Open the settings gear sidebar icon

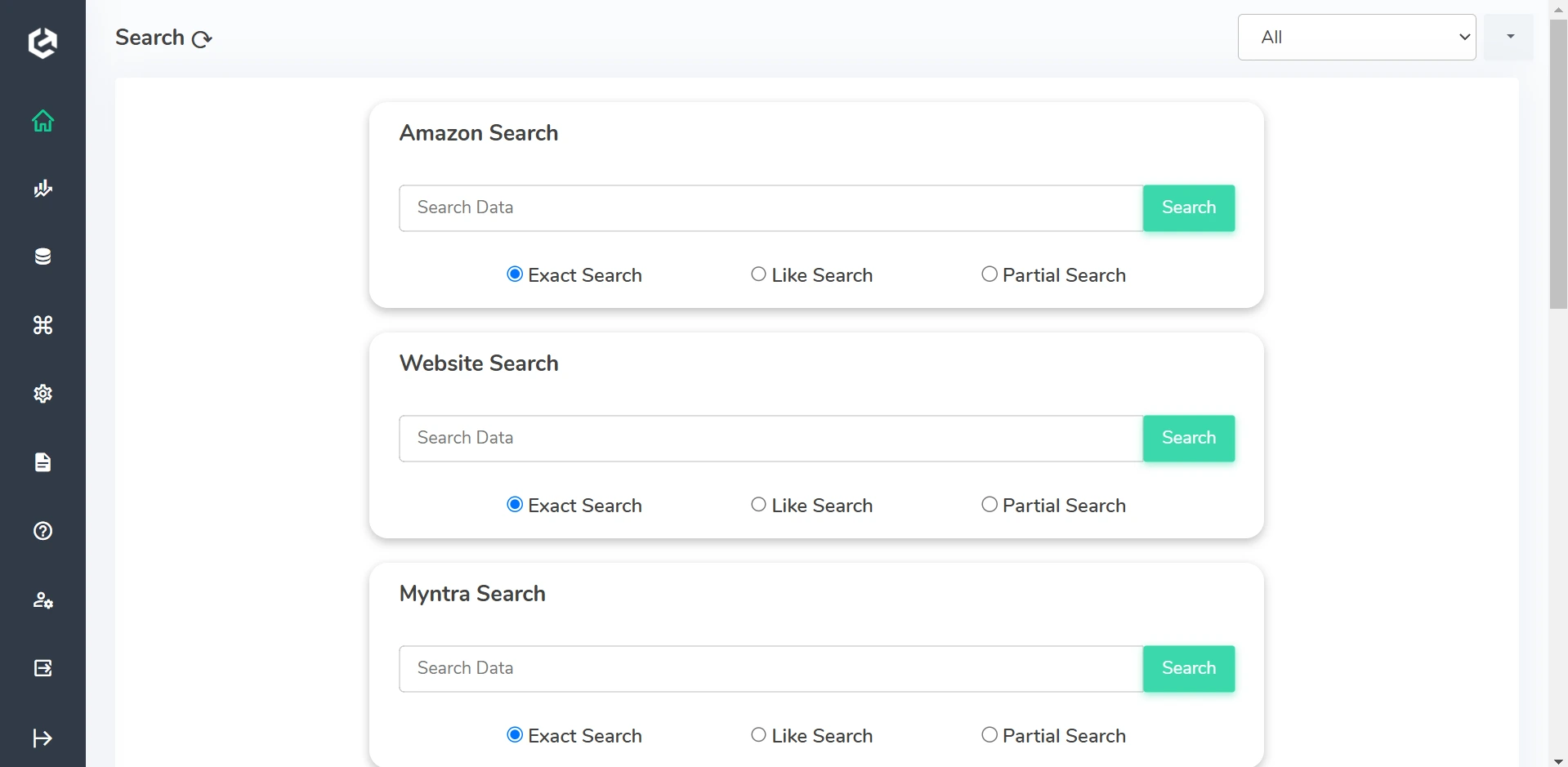[42, 394]
